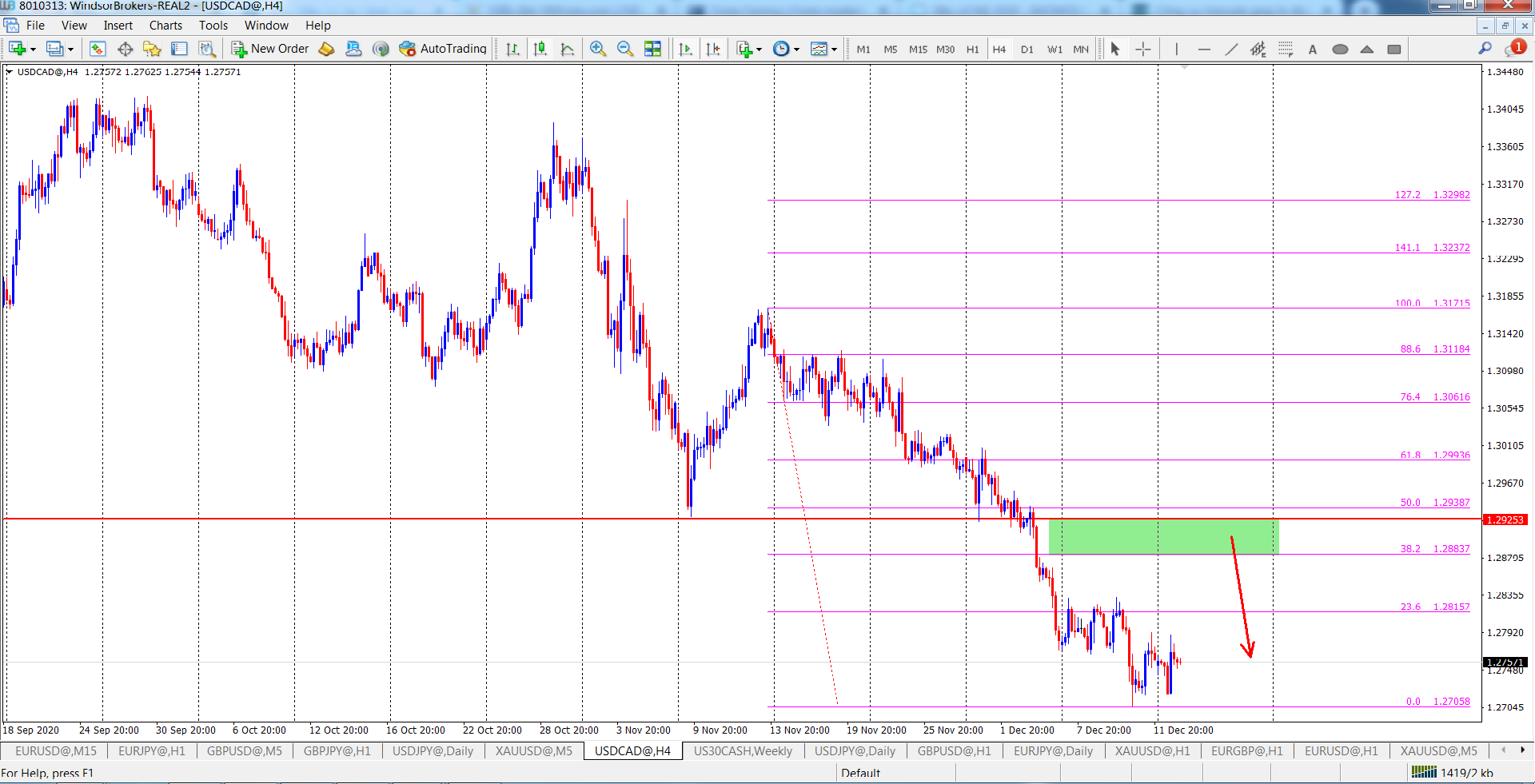Expand the templates dropdown arrow
This screenshot has width=1535, height=784.
(x=834, y=50)
